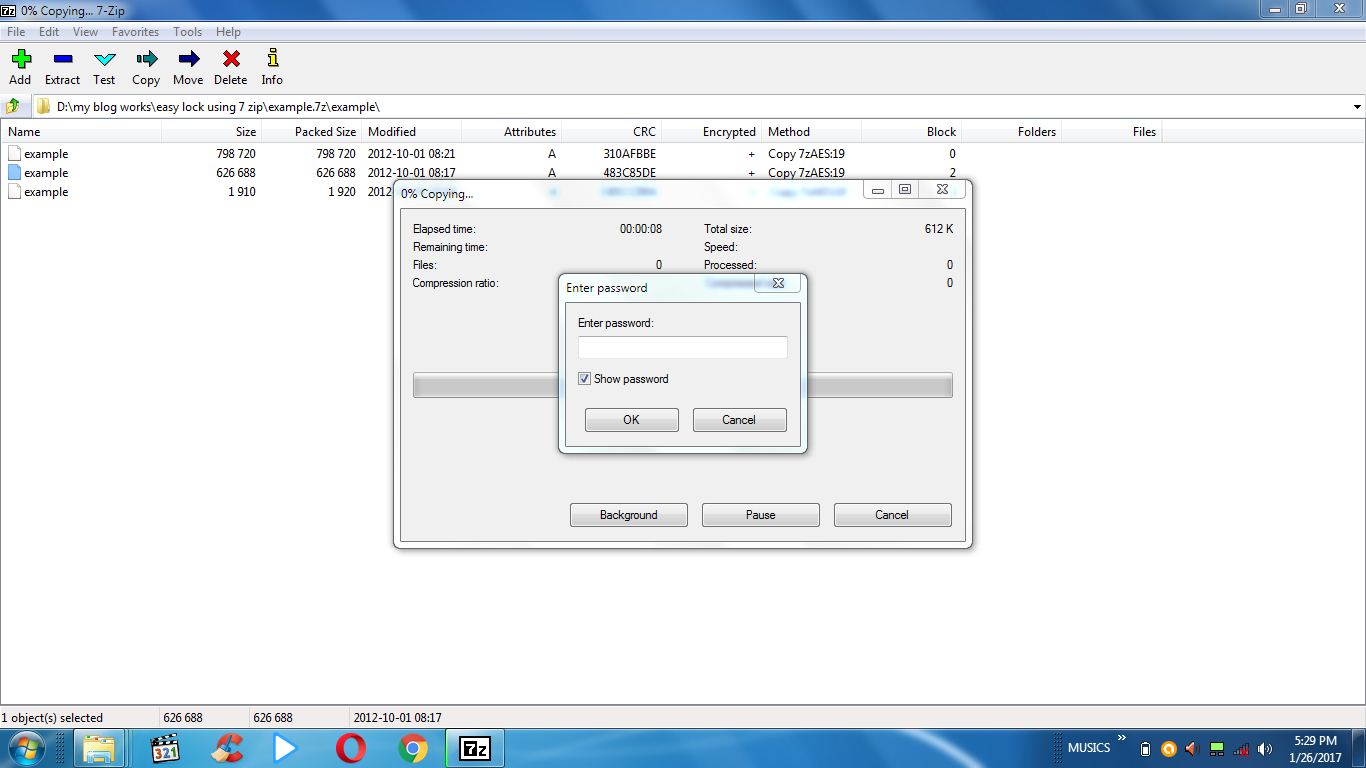Click the Extract toolbar icon
The width and height of the screenshot is (1366, 768).
tap(62, 59)
